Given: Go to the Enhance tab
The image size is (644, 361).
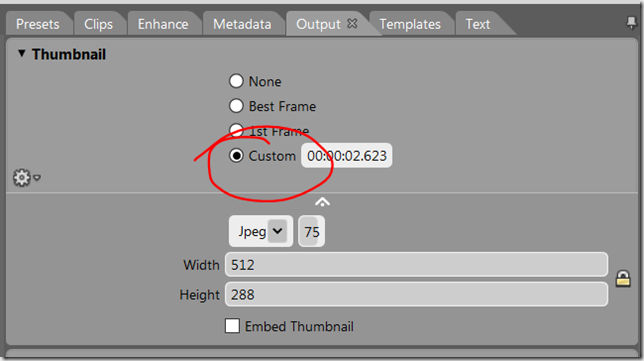Looking at the screenshot, I should point(163,24).
